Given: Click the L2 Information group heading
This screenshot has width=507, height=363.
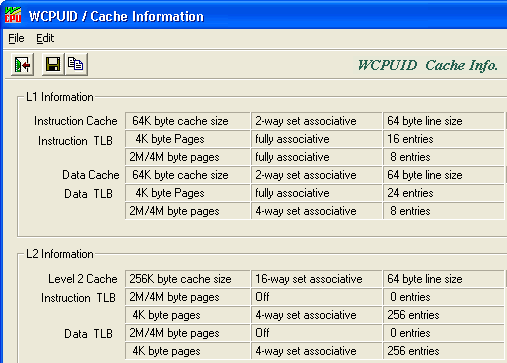Looking at the screenshot, I should point(60,254).
